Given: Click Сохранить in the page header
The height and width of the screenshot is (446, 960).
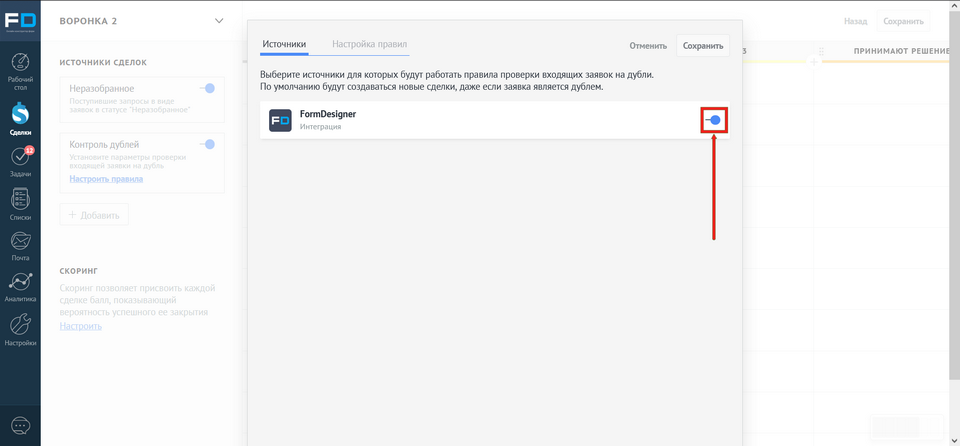Looking at the screenshot, I should [x=903, y=21].
